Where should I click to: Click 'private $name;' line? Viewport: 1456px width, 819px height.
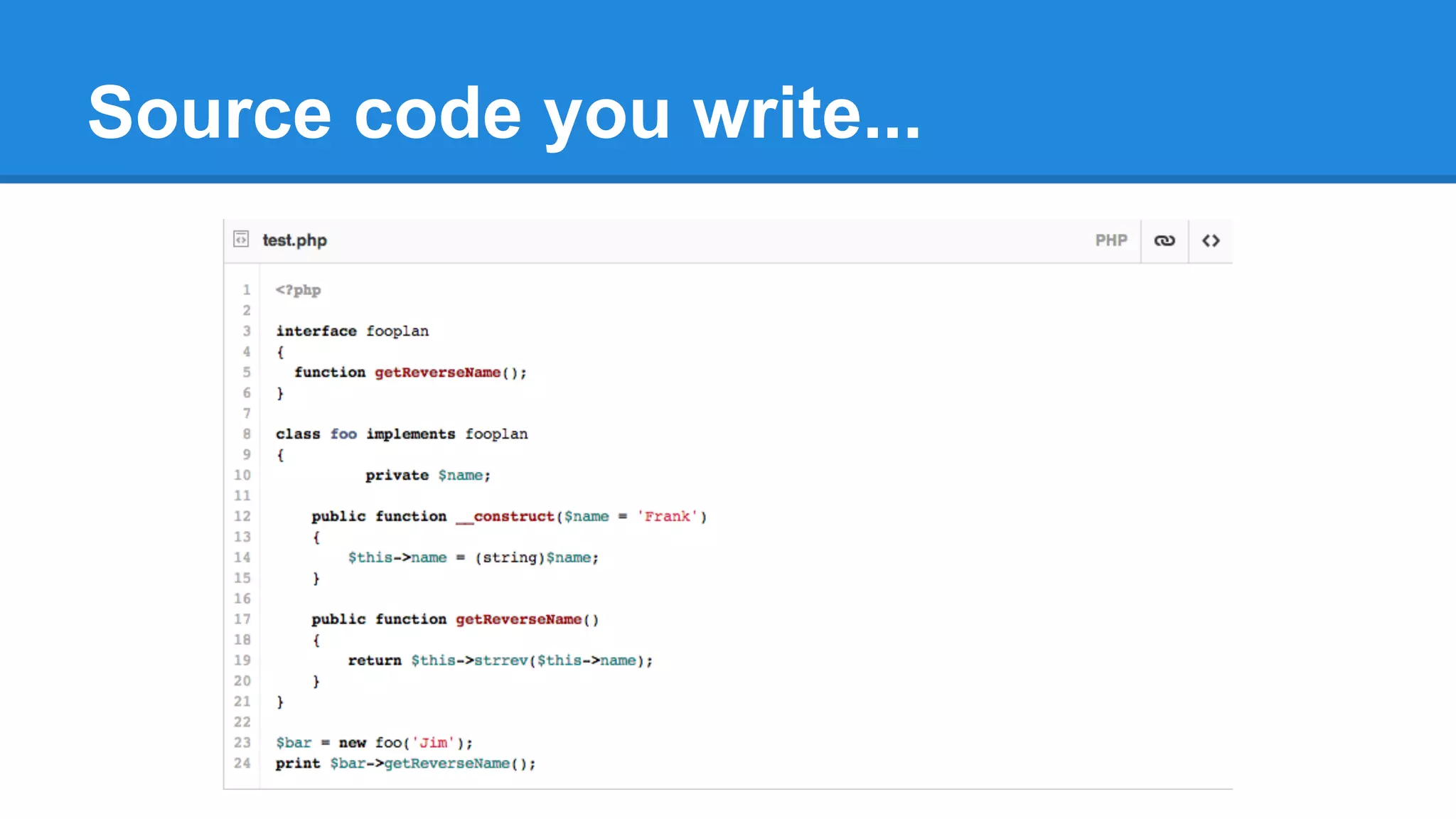pos(428,476)
